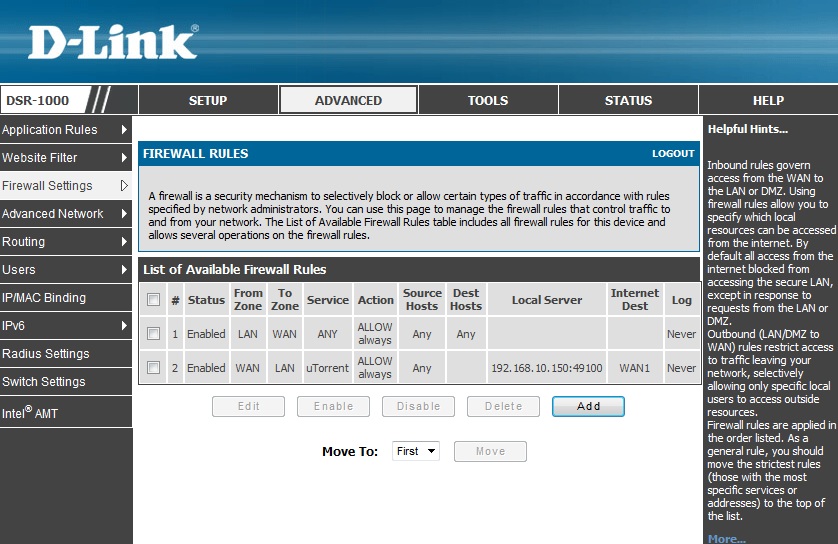Switch to the SETUP tab
Viewport: 838px width, 544px height.
[x=208, y=100]
